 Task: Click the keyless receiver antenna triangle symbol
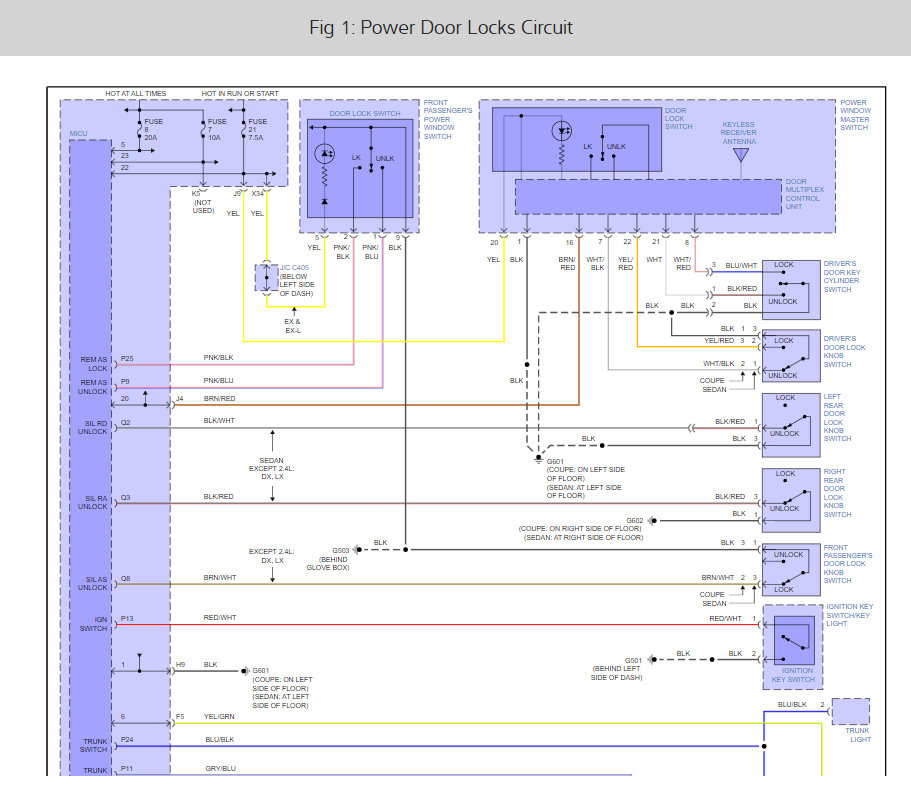(741, 155)
